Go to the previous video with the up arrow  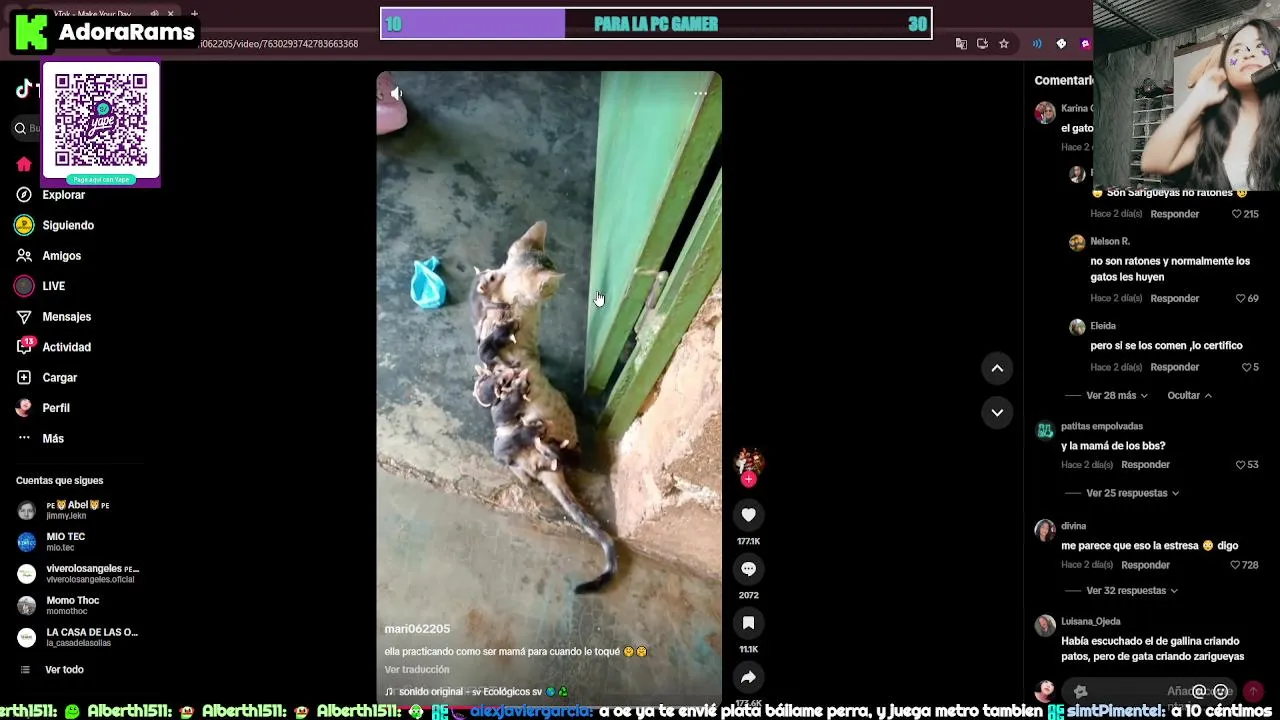[997, 368]
